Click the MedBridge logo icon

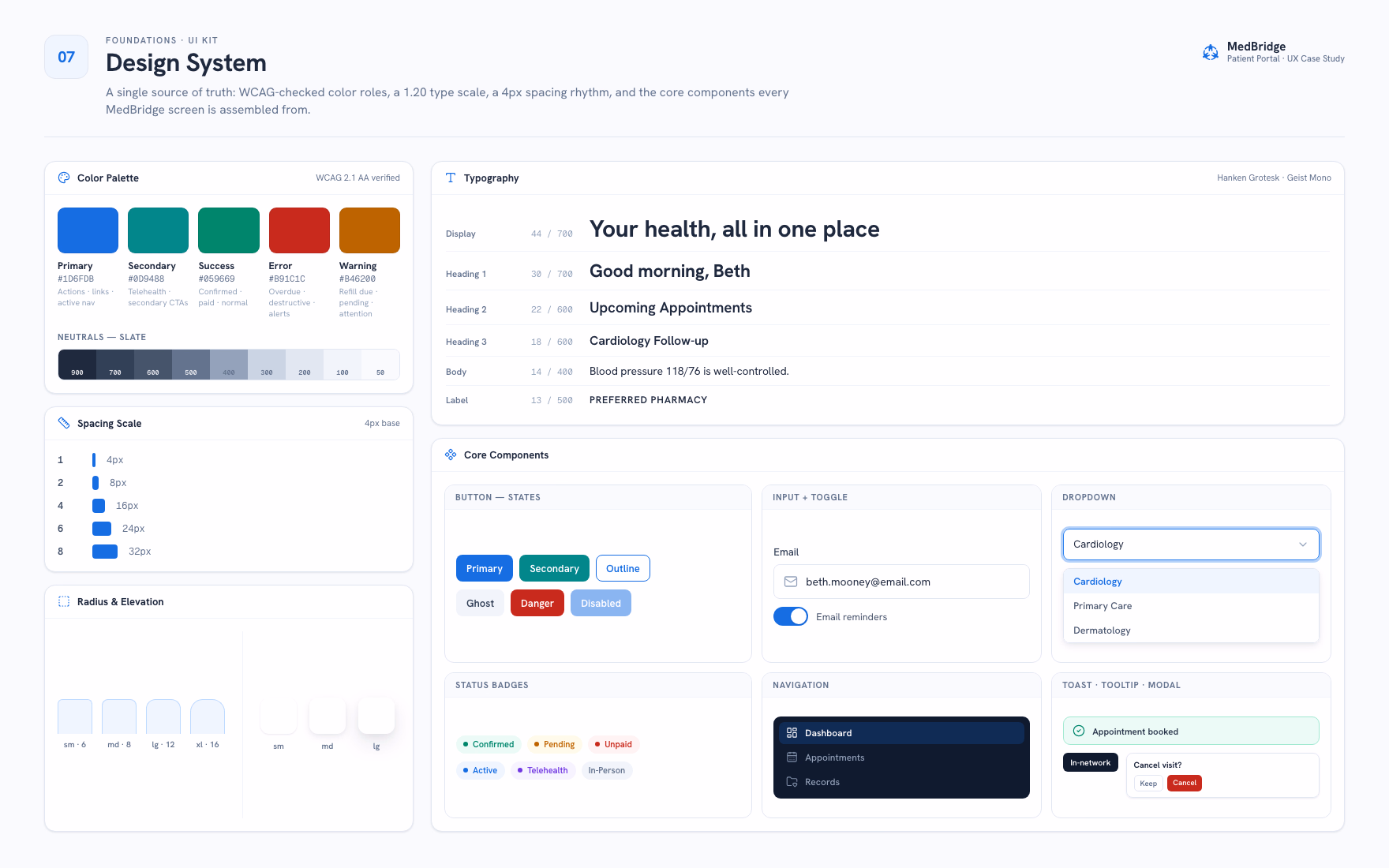coord(1210,52)
